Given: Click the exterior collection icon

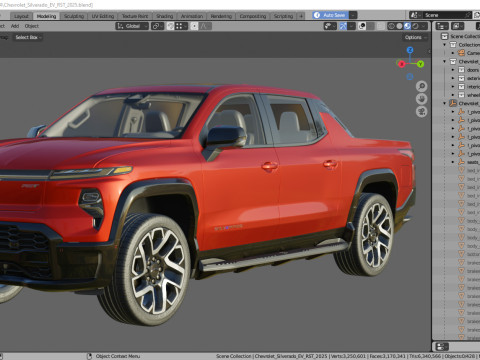Looking at the screenshot, I should coord(461,78).
